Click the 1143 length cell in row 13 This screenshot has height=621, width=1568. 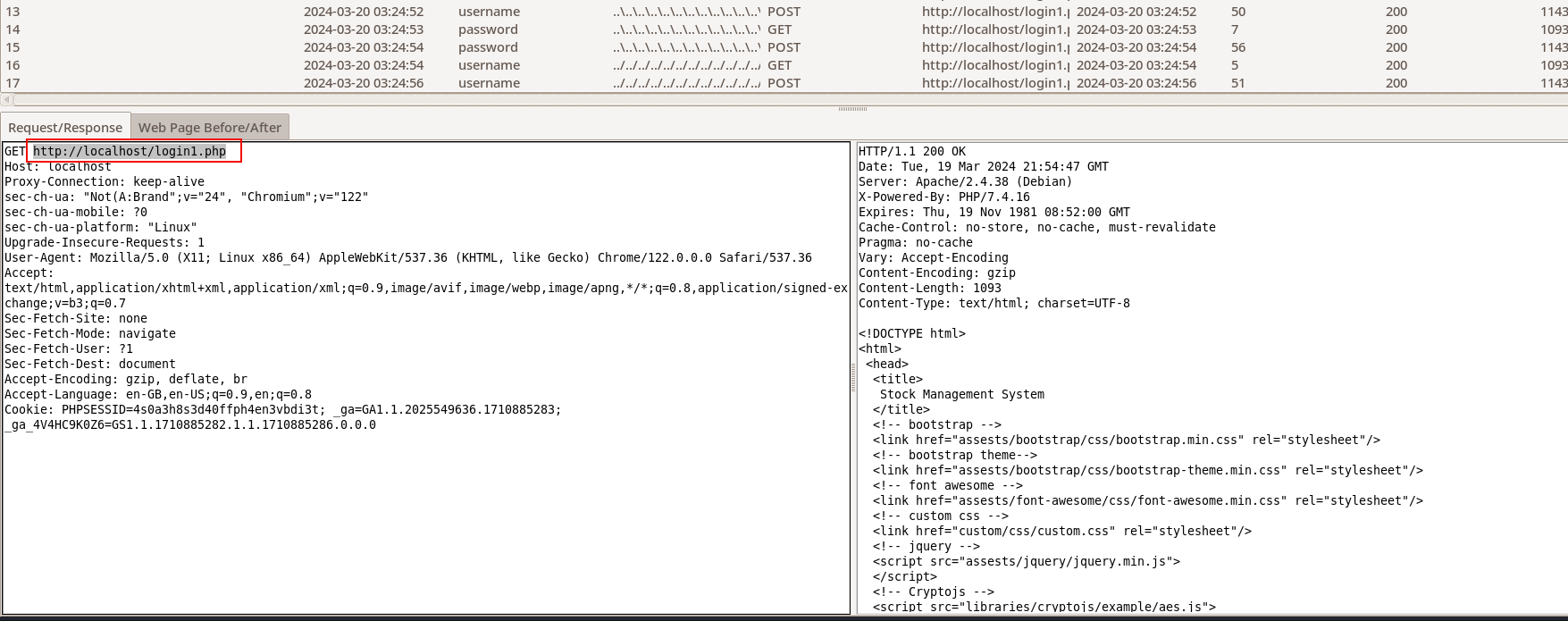(1554, 12)
